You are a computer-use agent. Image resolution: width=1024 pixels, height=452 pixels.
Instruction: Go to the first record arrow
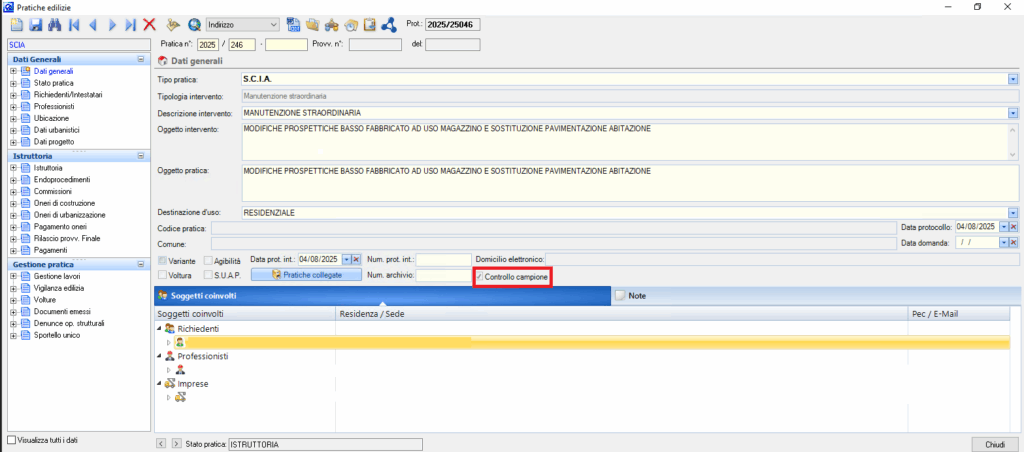coord(73,24)
